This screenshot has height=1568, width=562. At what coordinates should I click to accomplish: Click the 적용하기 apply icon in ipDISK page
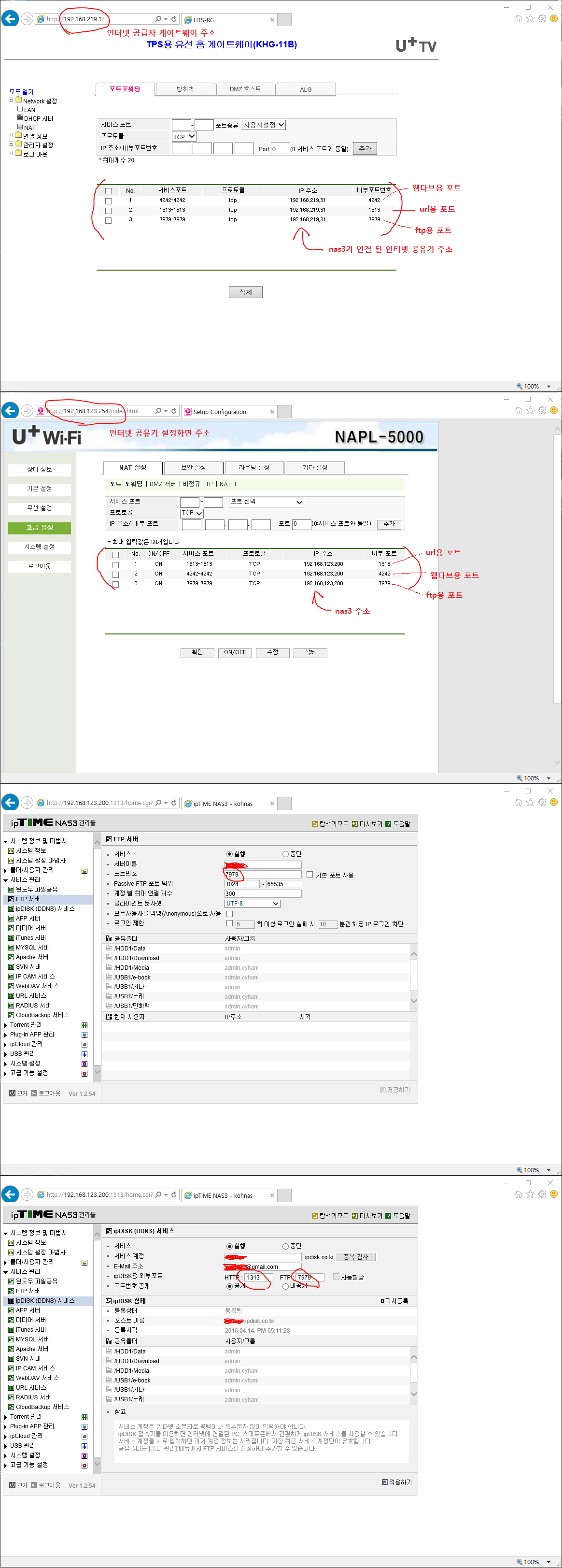pyautogui.click(x=384, y=1482)
